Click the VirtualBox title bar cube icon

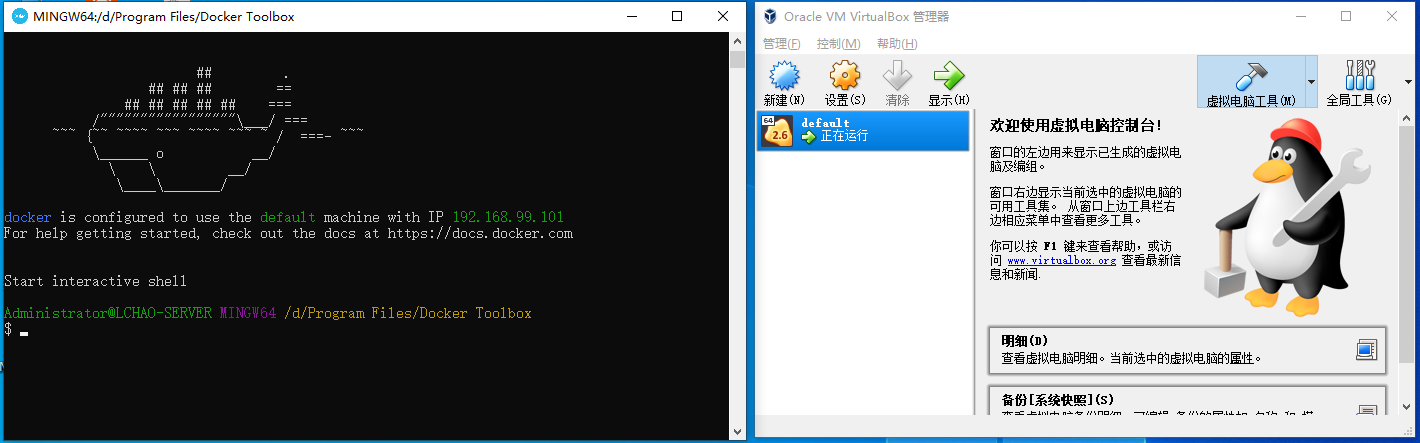(x=770, y=16)
